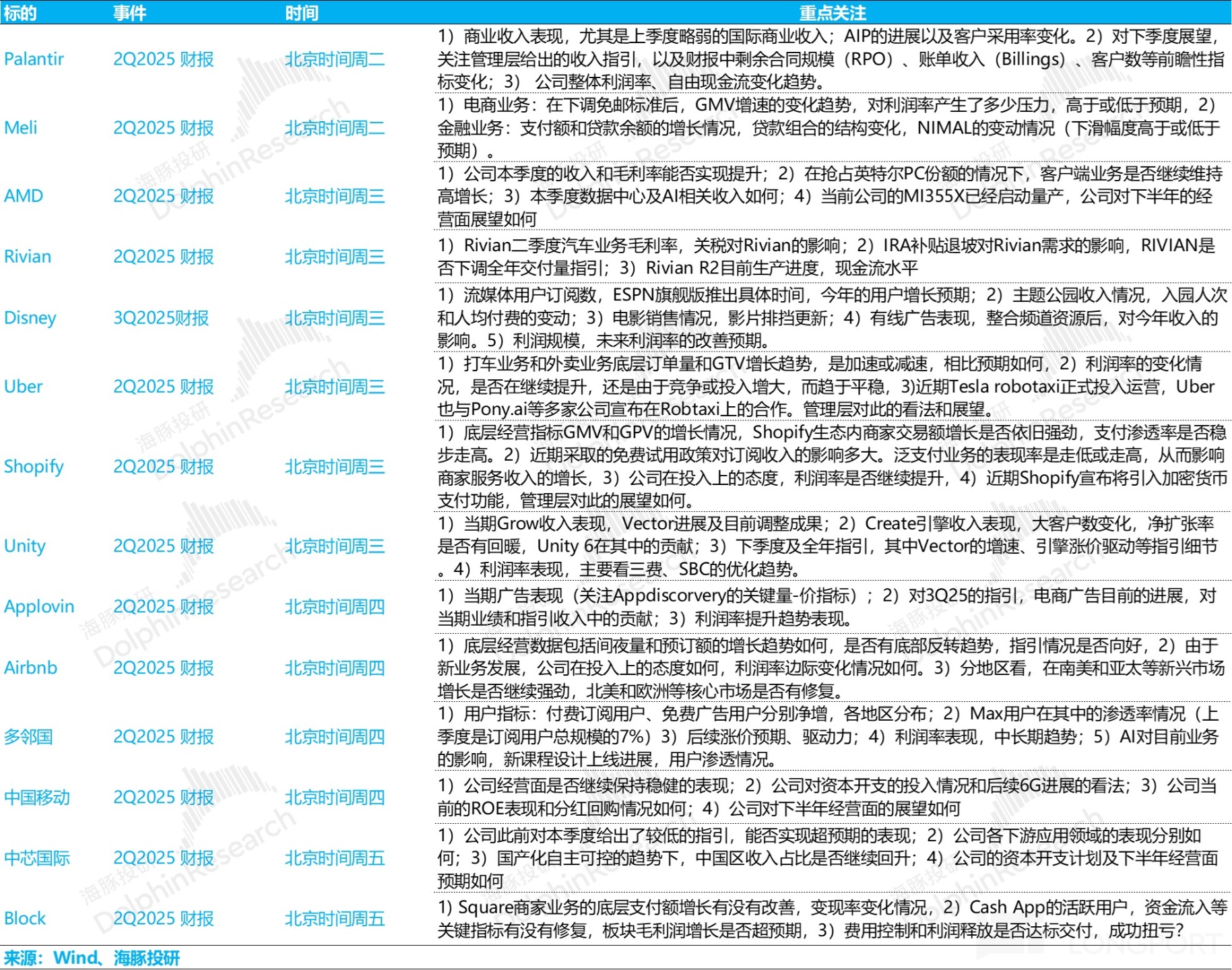Click Meli's focus notes starting 电商业务

tap(829, 128)
